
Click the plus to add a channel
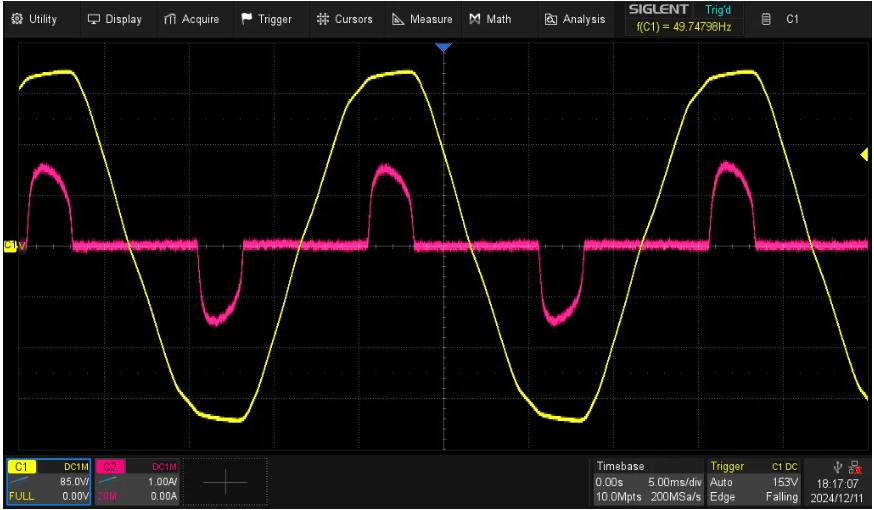point(225,482)
